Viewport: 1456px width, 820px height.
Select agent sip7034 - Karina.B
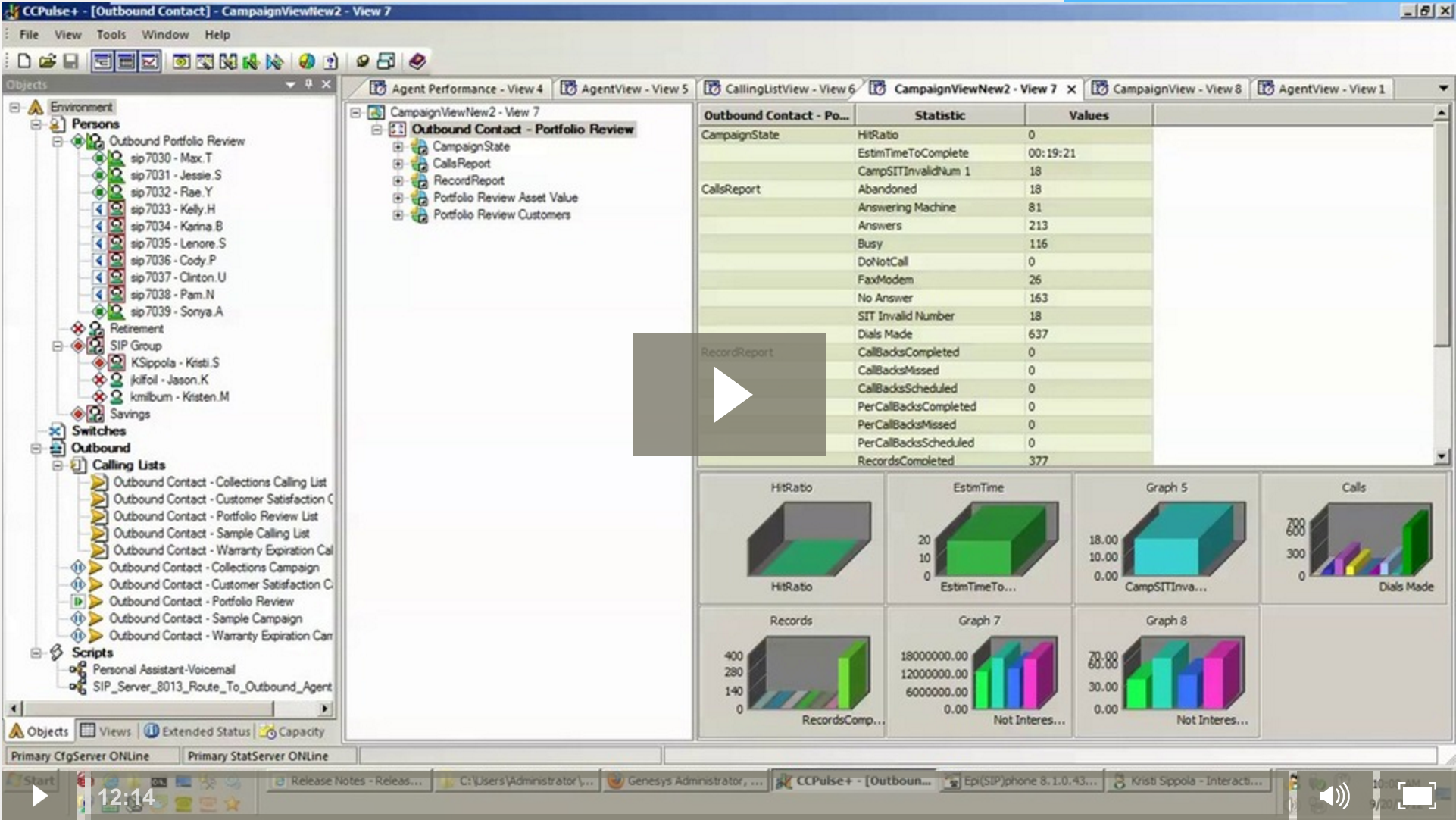tap(176, 226)
